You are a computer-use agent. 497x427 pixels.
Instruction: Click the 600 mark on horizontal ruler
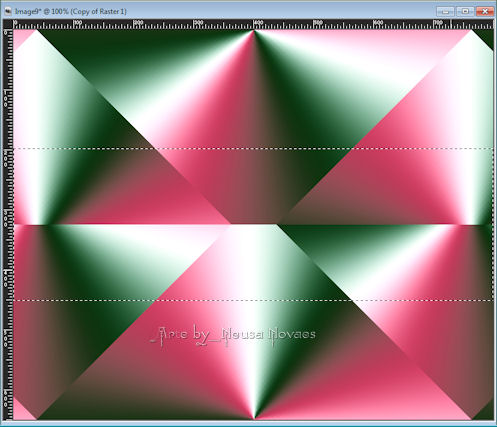point(378,23)
